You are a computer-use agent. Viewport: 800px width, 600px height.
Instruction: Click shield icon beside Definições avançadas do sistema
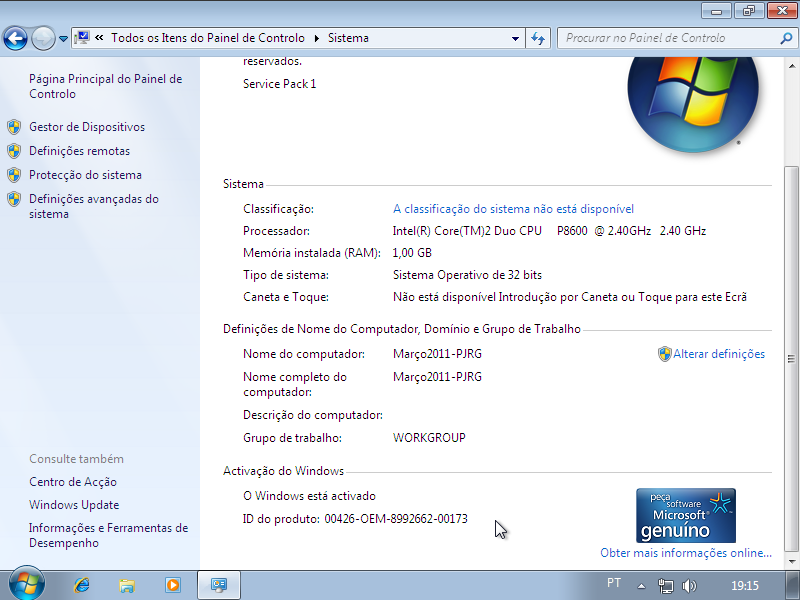14,199
